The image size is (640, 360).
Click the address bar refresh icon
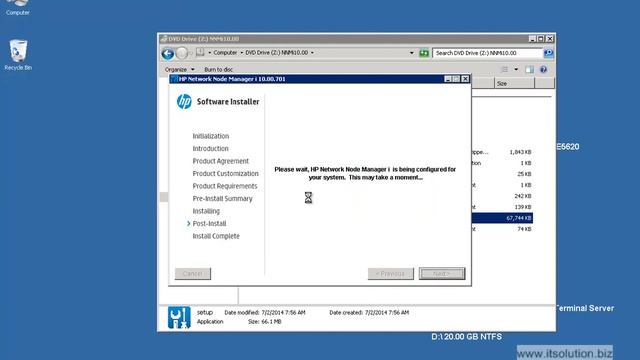[x=424, y=53]
